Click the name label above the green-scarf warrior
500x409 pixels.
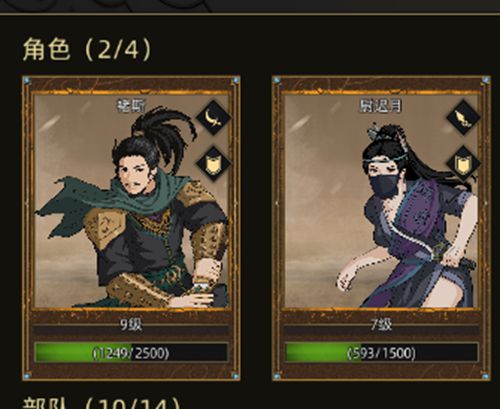click(131, 106)
